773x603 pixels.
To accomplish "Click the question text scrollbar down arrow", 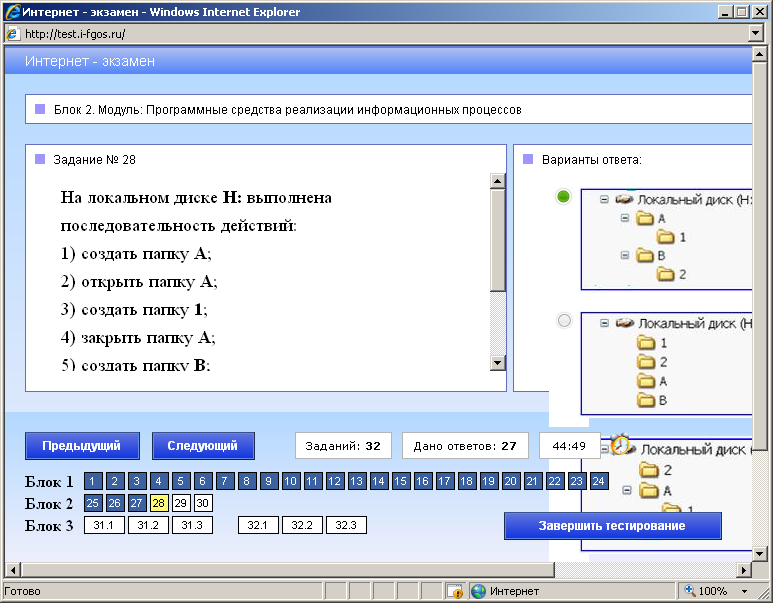I will [498, 363].
